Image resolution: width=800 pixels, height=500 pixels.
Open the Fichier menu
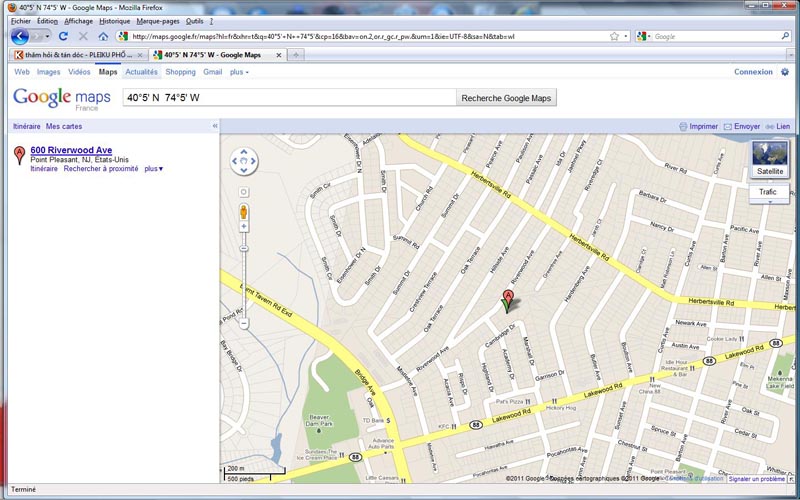click(x=21, y=21)
